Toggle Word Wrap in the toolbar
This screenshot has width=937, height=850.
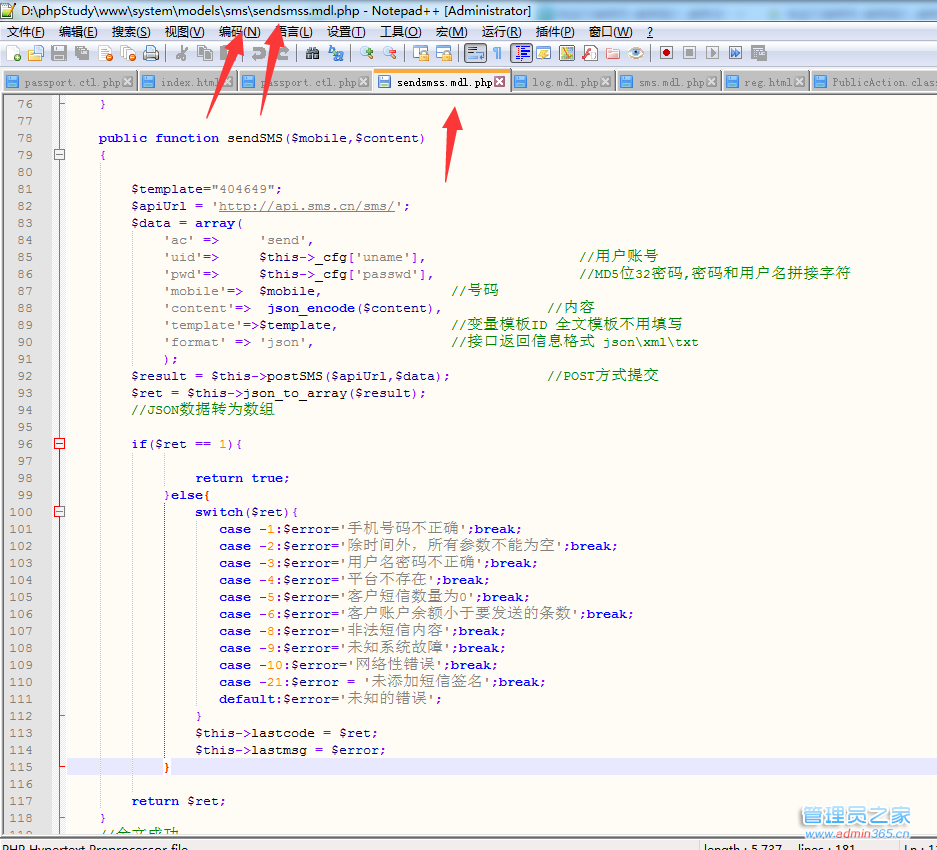[x=475, y=53]
